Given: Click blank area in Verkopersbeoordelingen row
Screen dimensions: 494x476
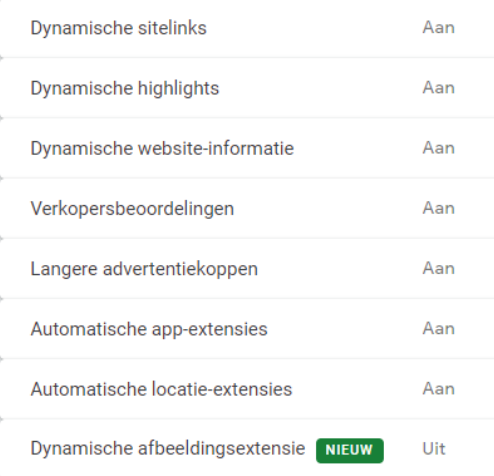Looking at the screenshot, I should pos(327,209).
